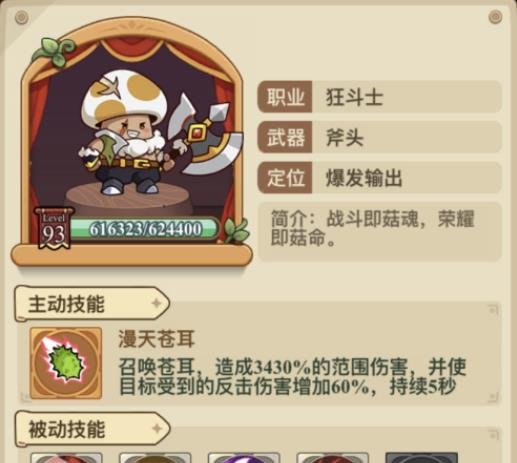Click the 漫天苍耳 skill description text

[x=292, y=377]
